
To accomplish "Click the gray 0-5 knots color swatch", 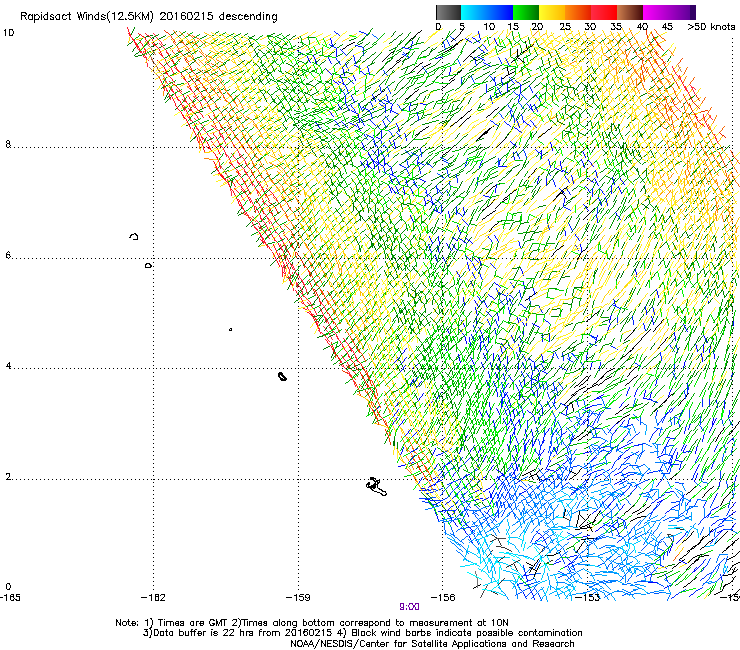I will (448, 12).
